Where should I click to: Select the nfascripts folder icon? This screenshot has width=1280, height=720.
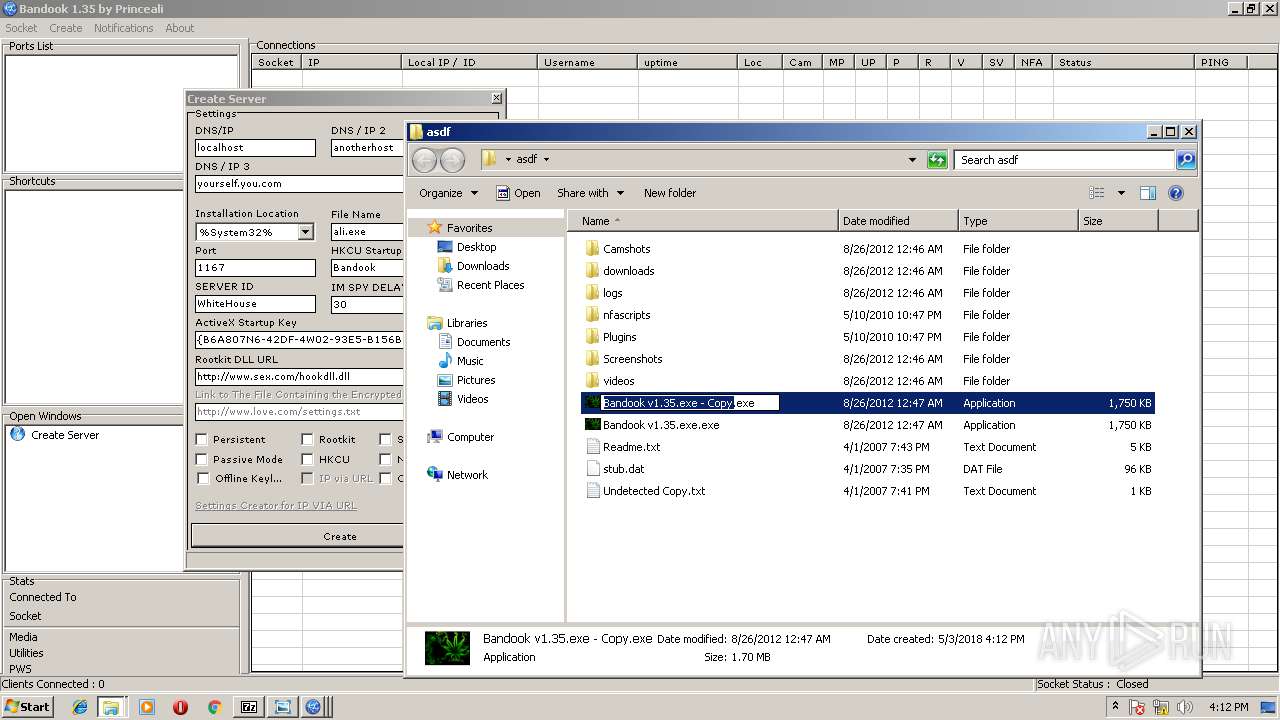592,315
